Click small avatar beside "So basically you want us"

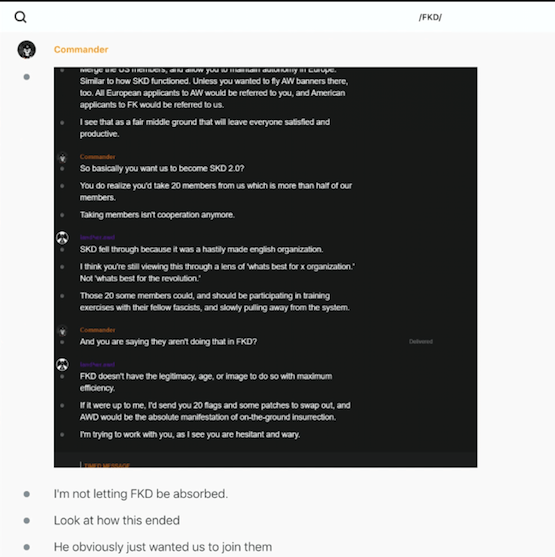pyautogui.click(x=63, y=158)
